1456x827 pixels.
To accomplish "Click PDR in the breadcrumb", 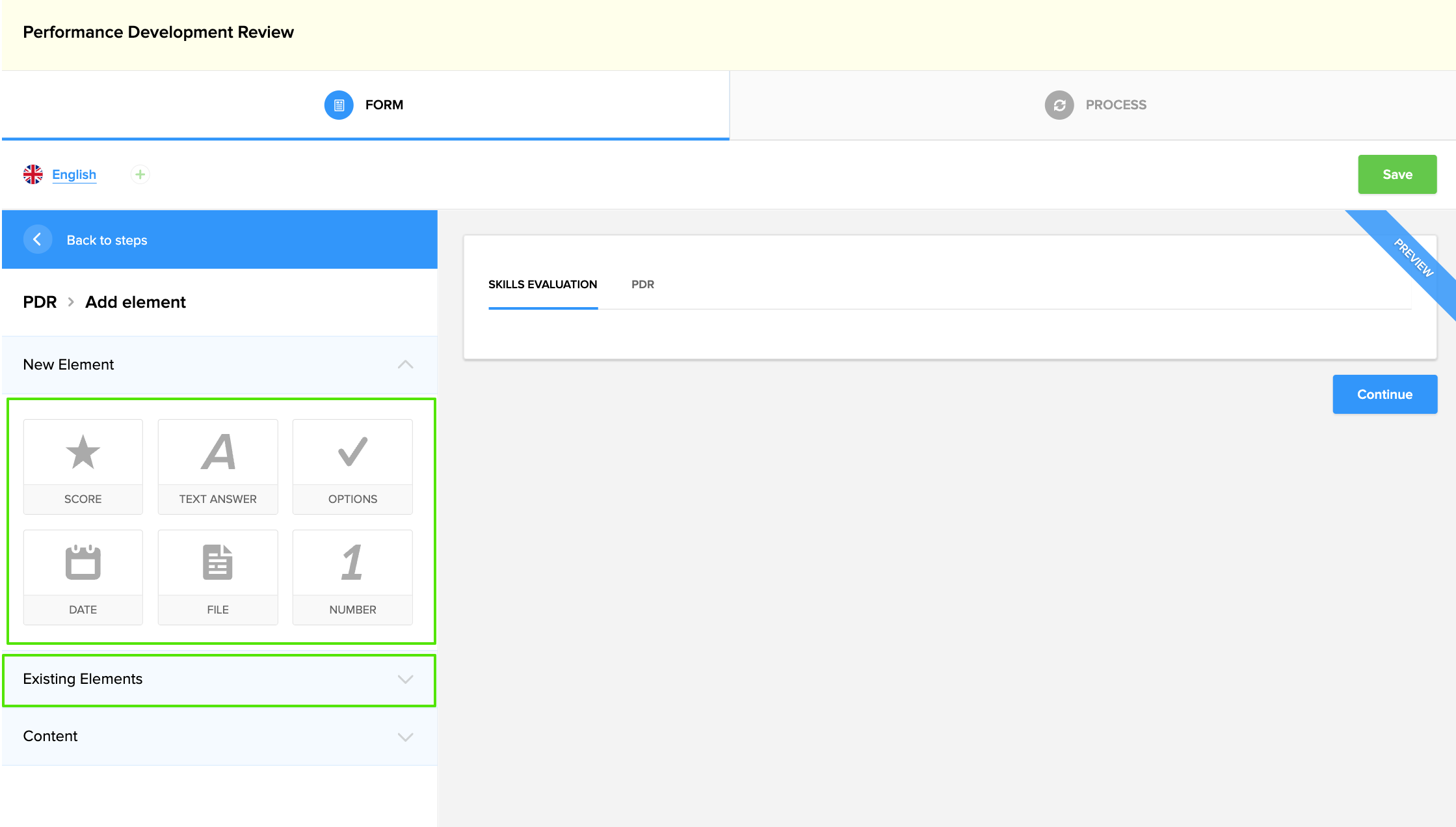I will coord(40,302).
